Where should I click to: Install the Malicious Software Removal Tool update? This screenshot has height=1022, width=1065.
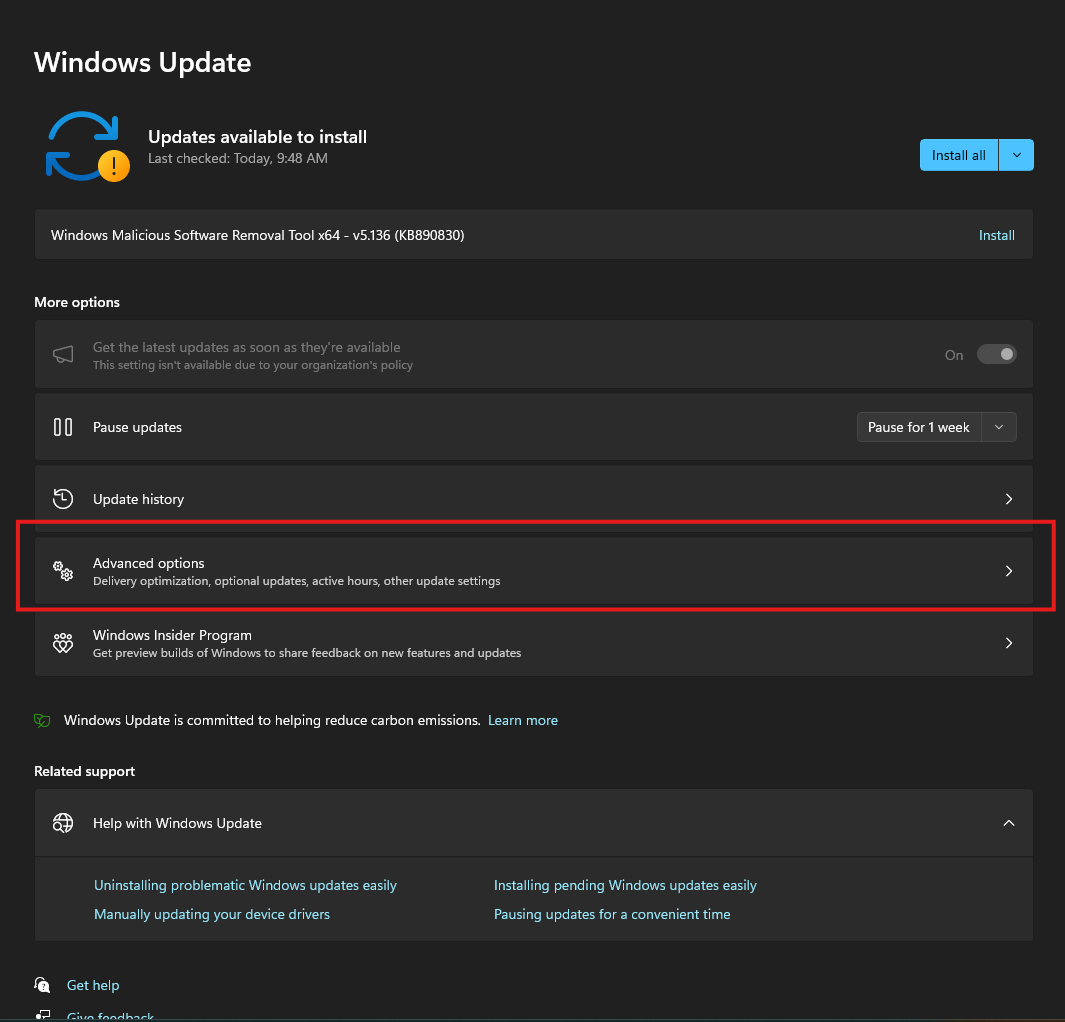996,235
